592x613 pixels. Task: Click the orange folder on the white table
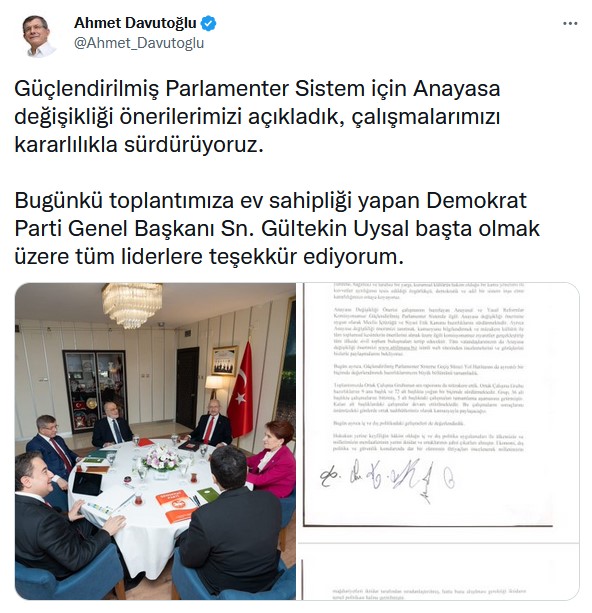pos(174,506)
